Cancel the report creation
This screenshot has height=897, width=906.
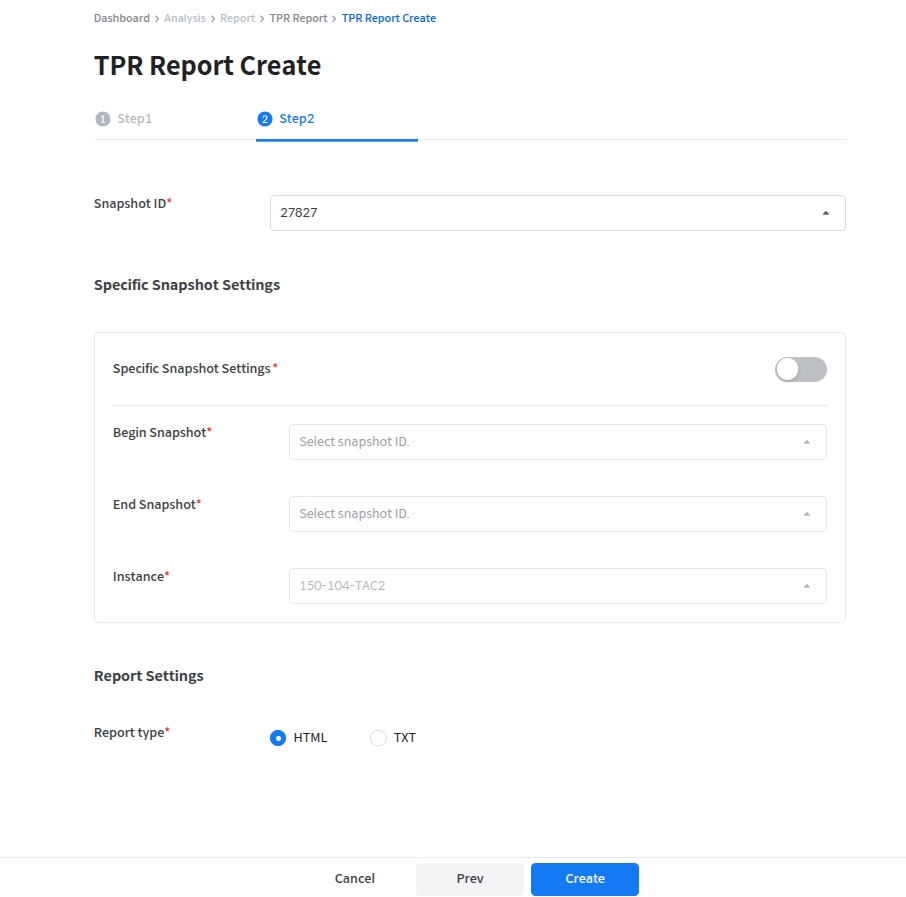pos(354,879)
